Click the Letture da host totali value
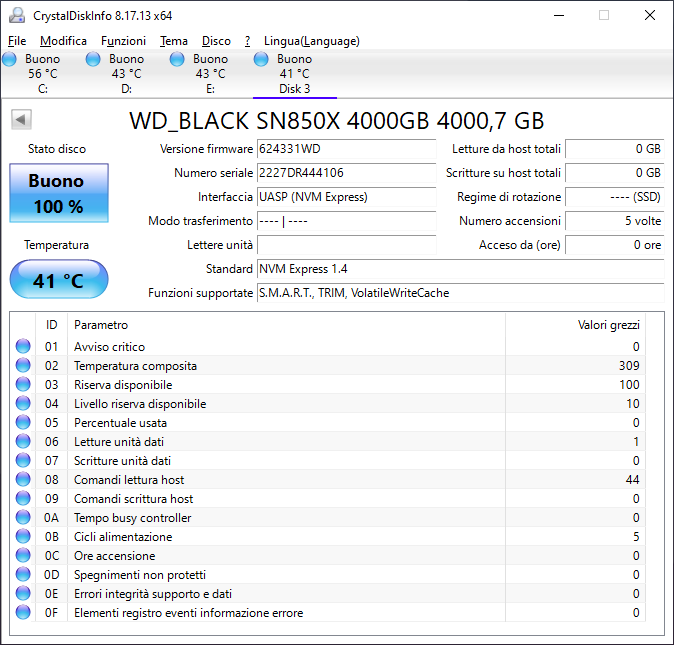 (615, 149)
